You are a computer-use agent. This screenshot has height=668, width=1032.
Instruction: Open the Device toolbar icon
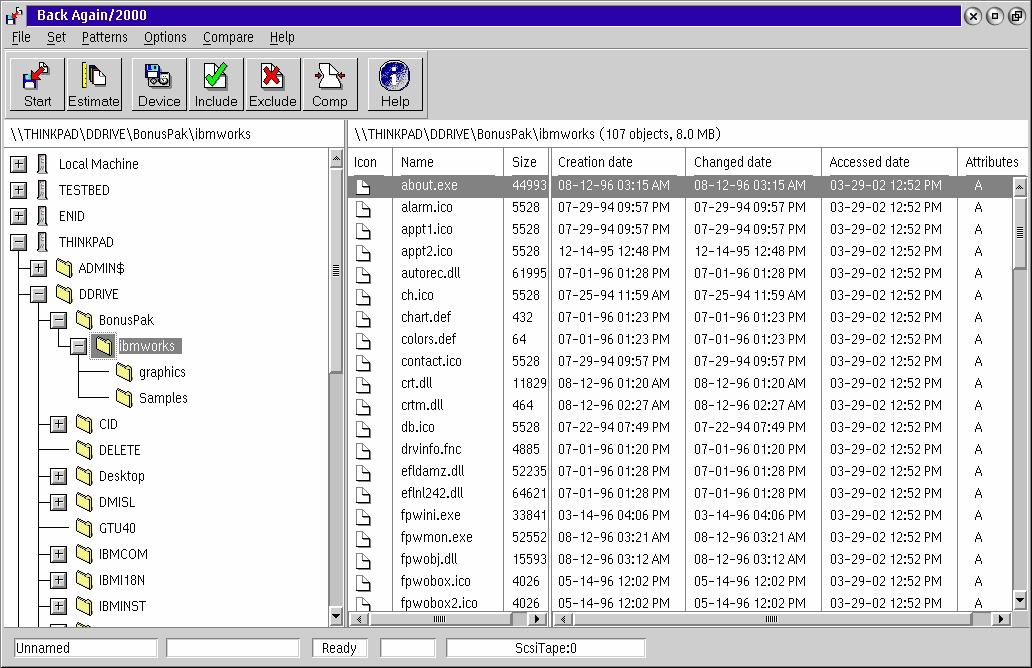point(159,84)
